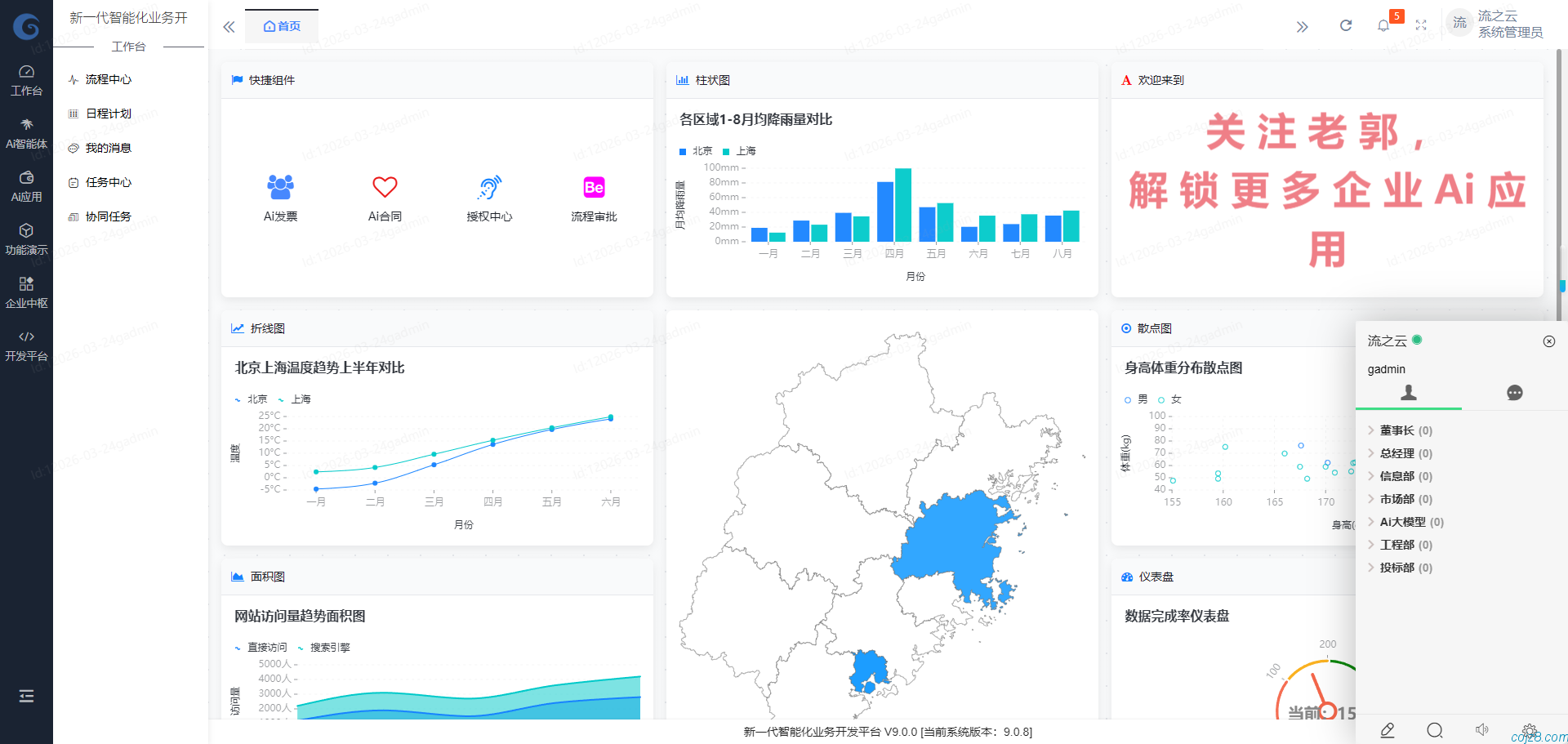
Task: Open 流程中心 in the side menu
Action: [108, 79]
